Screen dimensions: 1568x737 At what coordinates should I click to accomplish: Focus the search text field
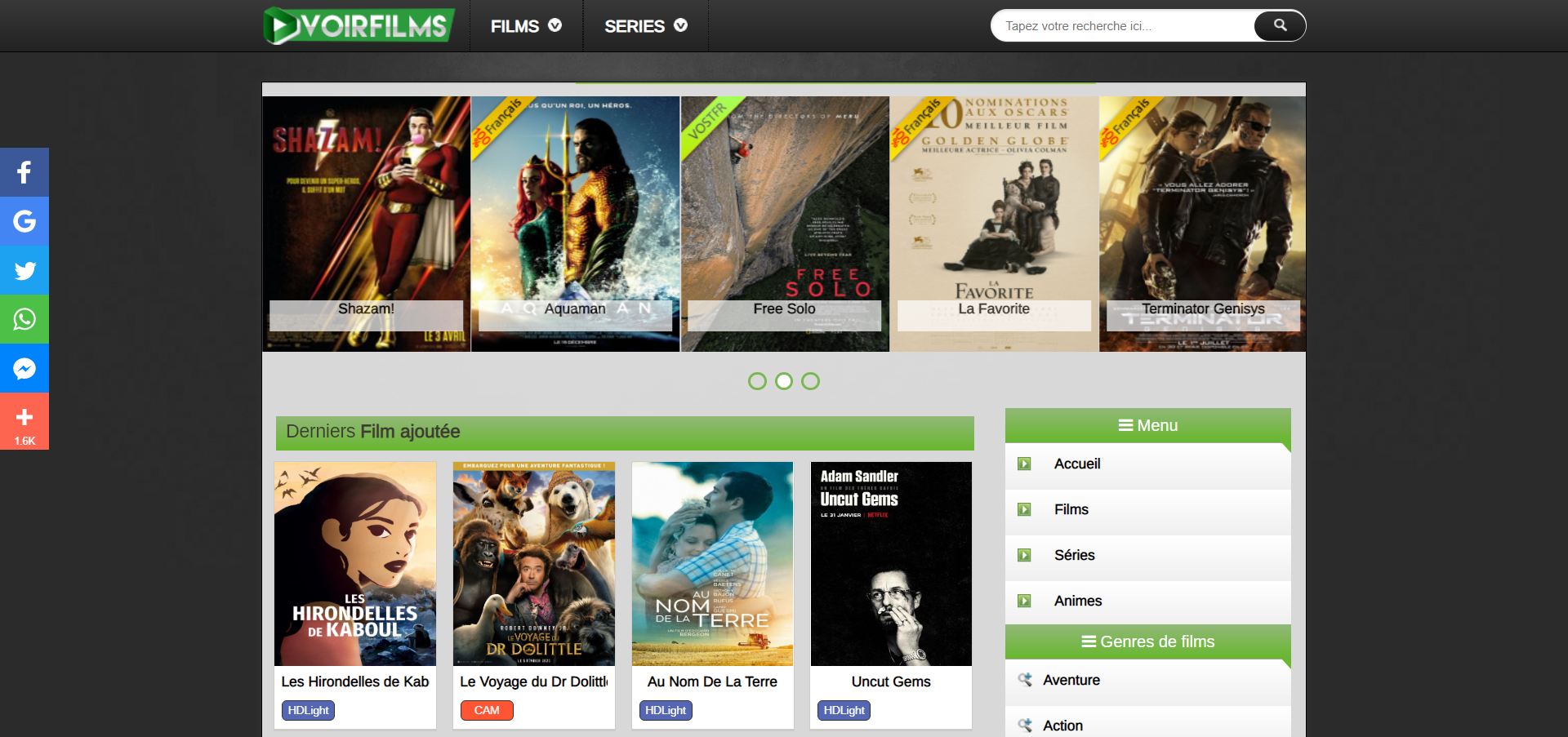tap(1123, 26)
